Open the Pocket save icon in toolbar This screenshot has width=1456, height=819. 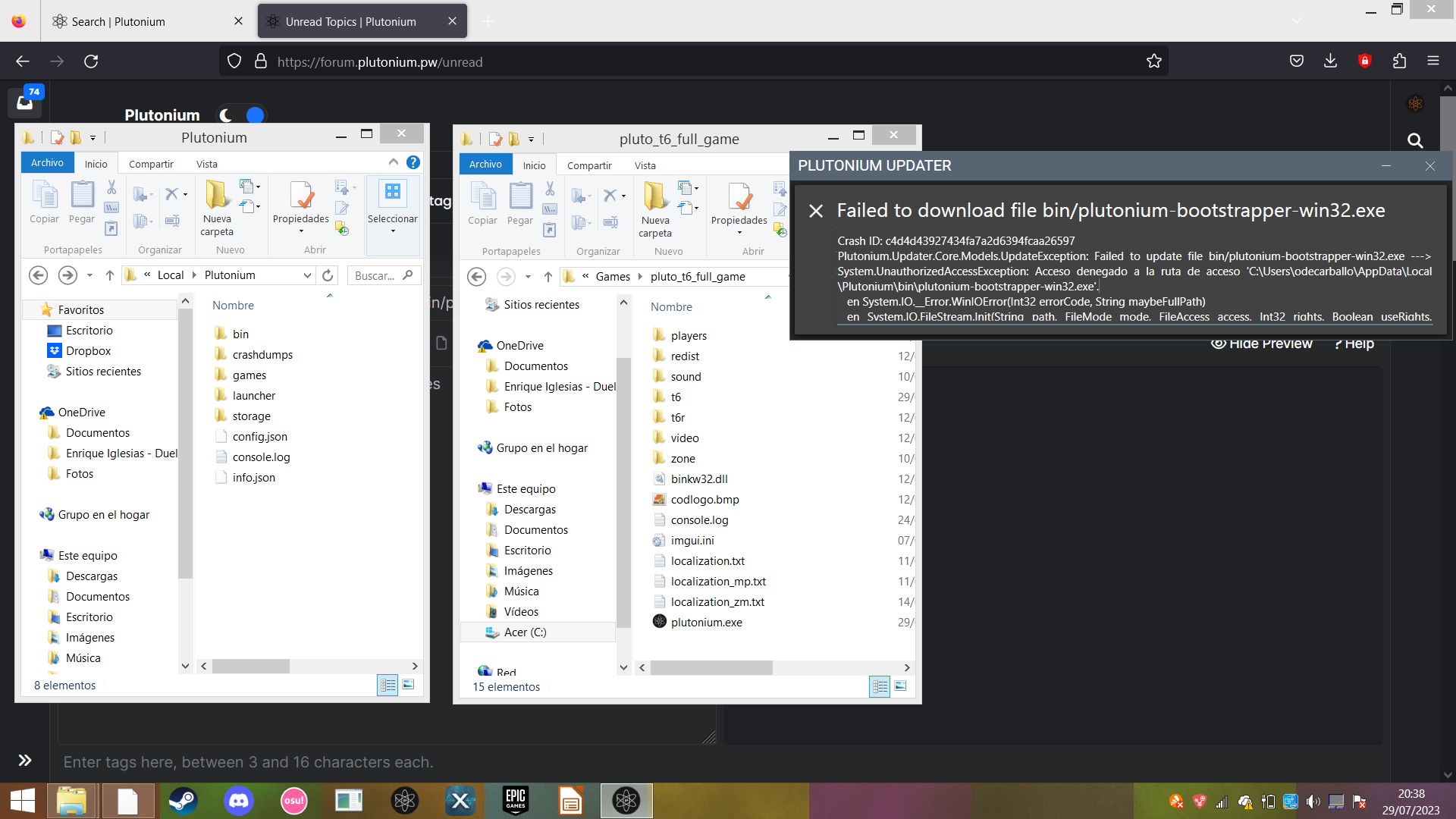(x=1297, y=61)
